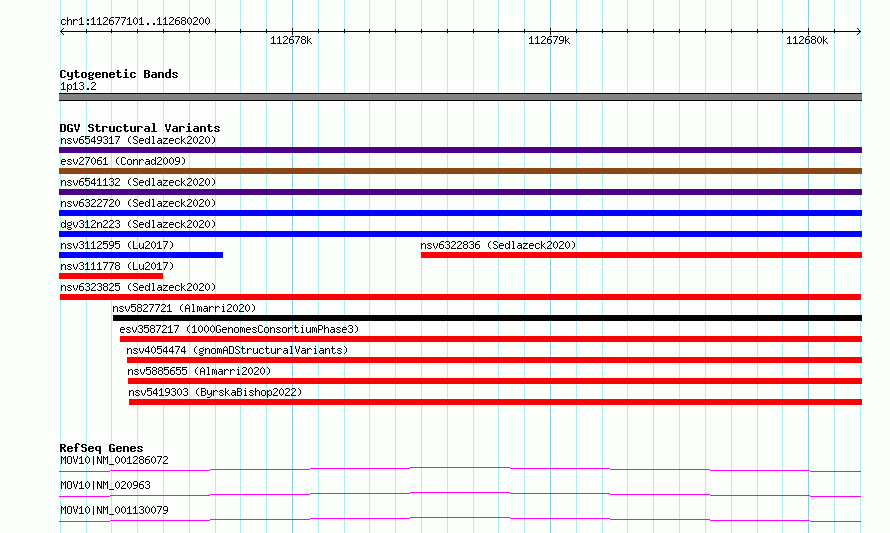Click the right arrow end of ruler
The image size is (890, 533).
(x=859, y=31)
